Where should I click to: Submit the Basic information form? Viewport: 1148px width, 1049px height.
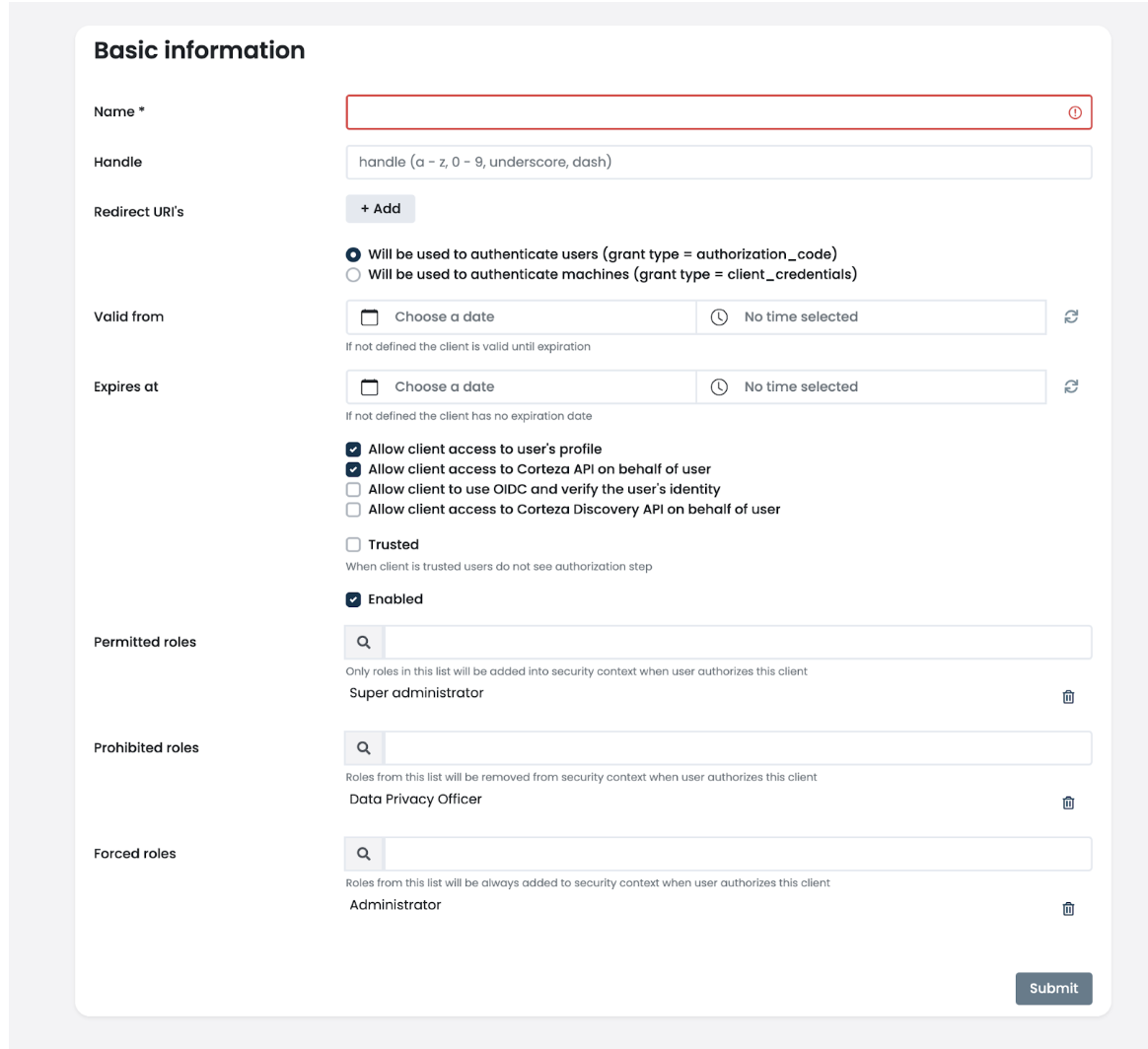point(1053,989)
